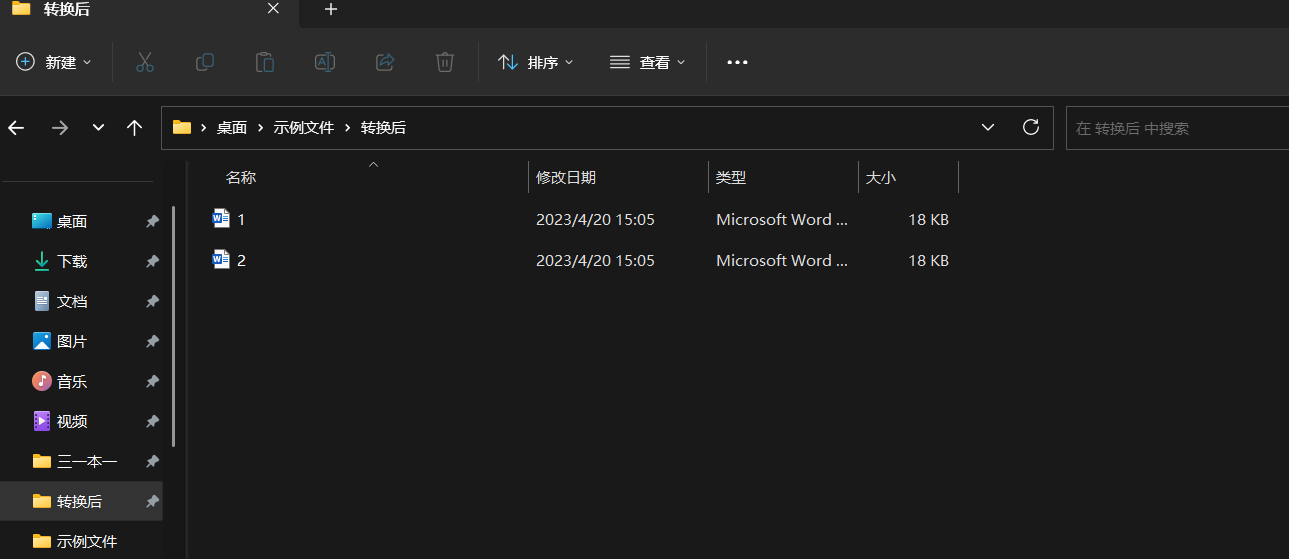Image resolution: width=1289 pixels, height=559 pixels.
Task: Add a new tab with plus button
Action: coord(331,9)
